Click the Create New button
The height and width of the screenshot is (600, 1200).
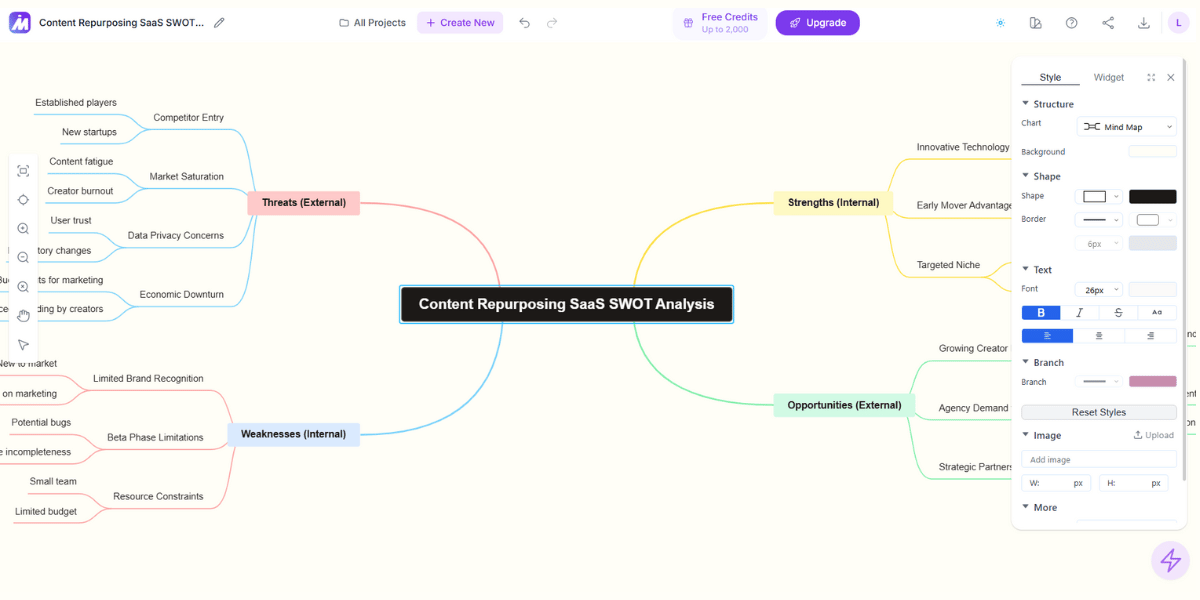click(x=460, y=23)
